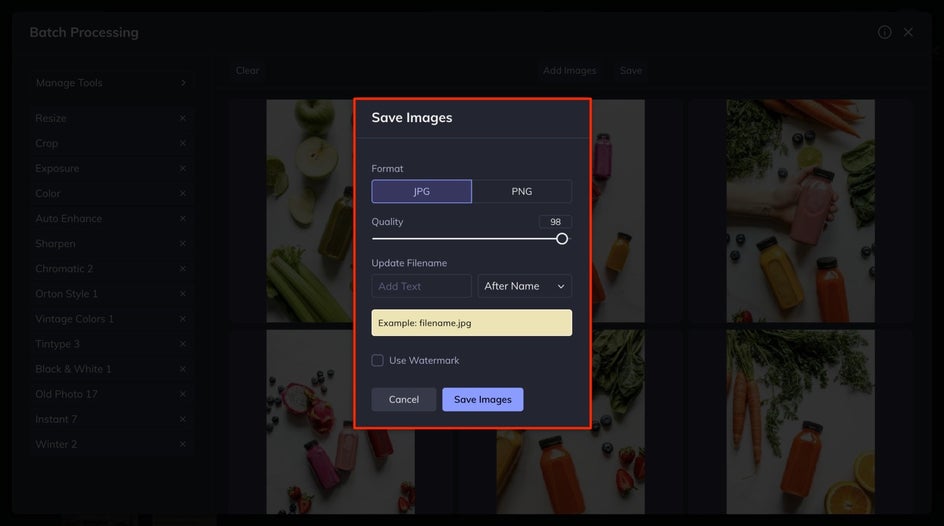Click the blue Save Images button
Screen dimensions: 944x526
click(483, 400)
